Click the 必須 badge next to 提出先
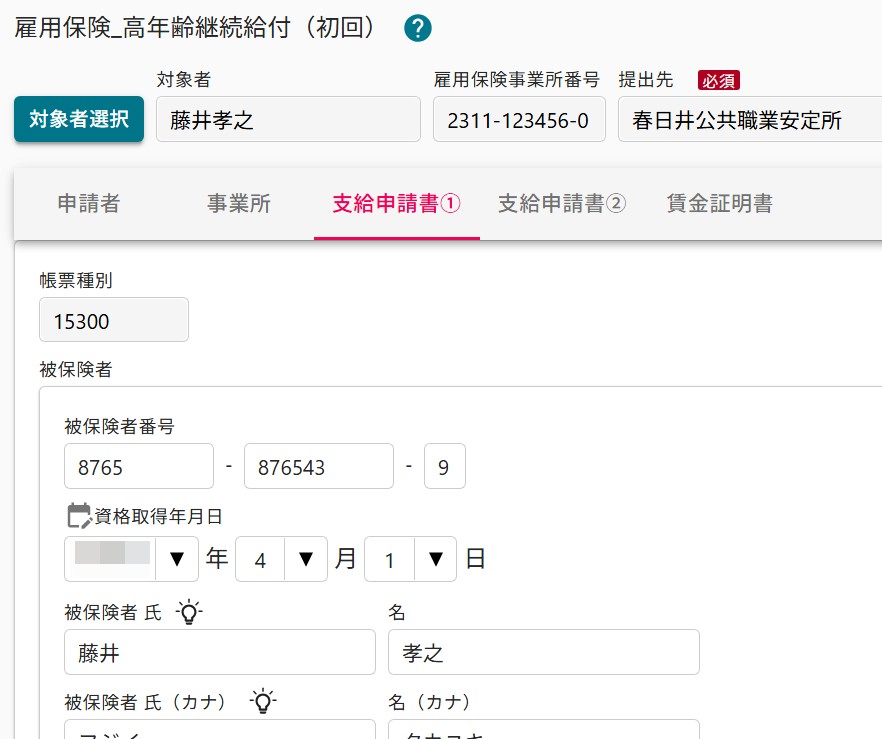Viewport: 882px width, 739px height. pos(718,80)
